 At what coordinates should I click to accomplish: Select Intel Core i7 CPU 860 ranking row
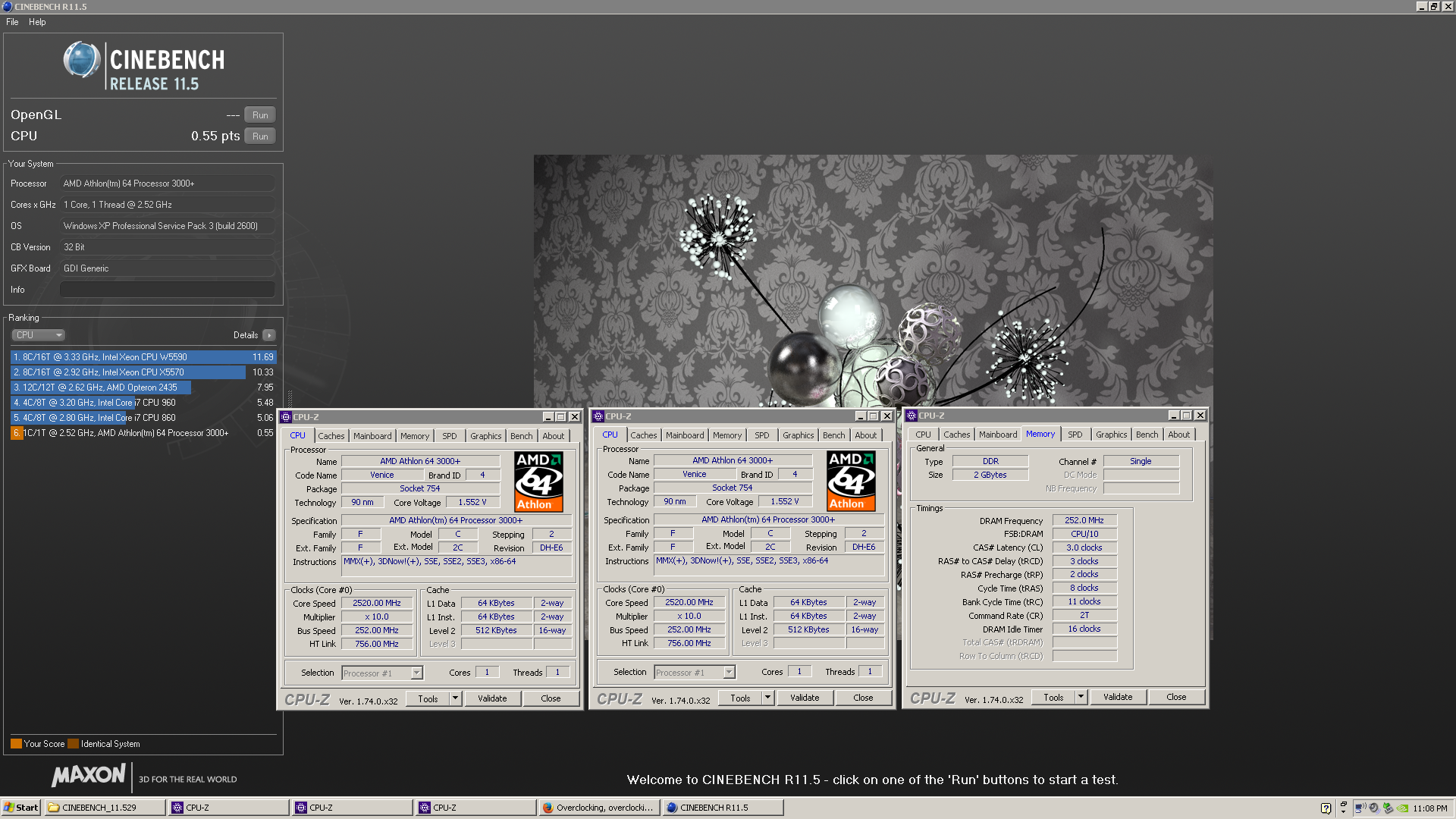click(x=143, y=418)
